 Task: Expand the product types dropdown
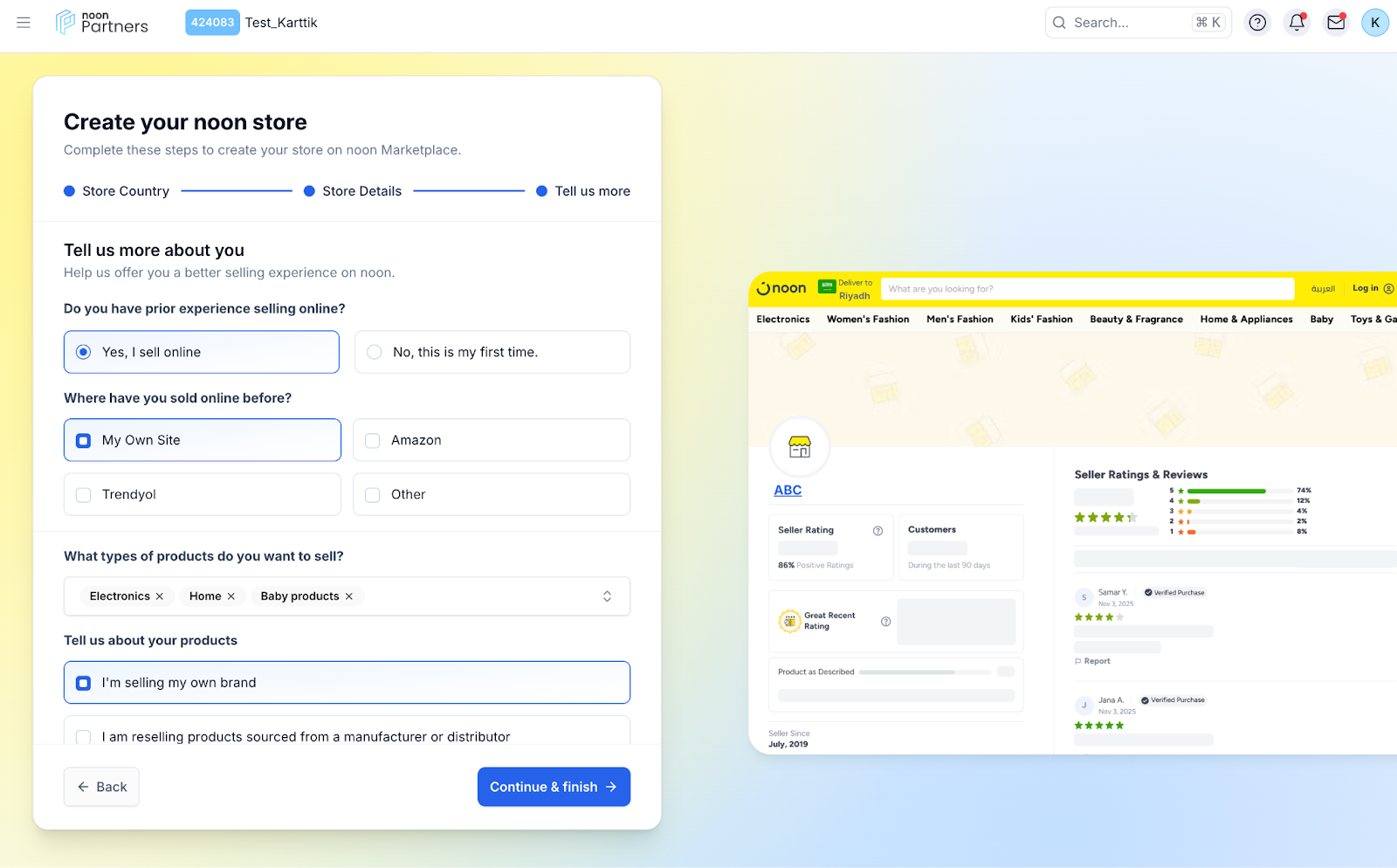607,596
